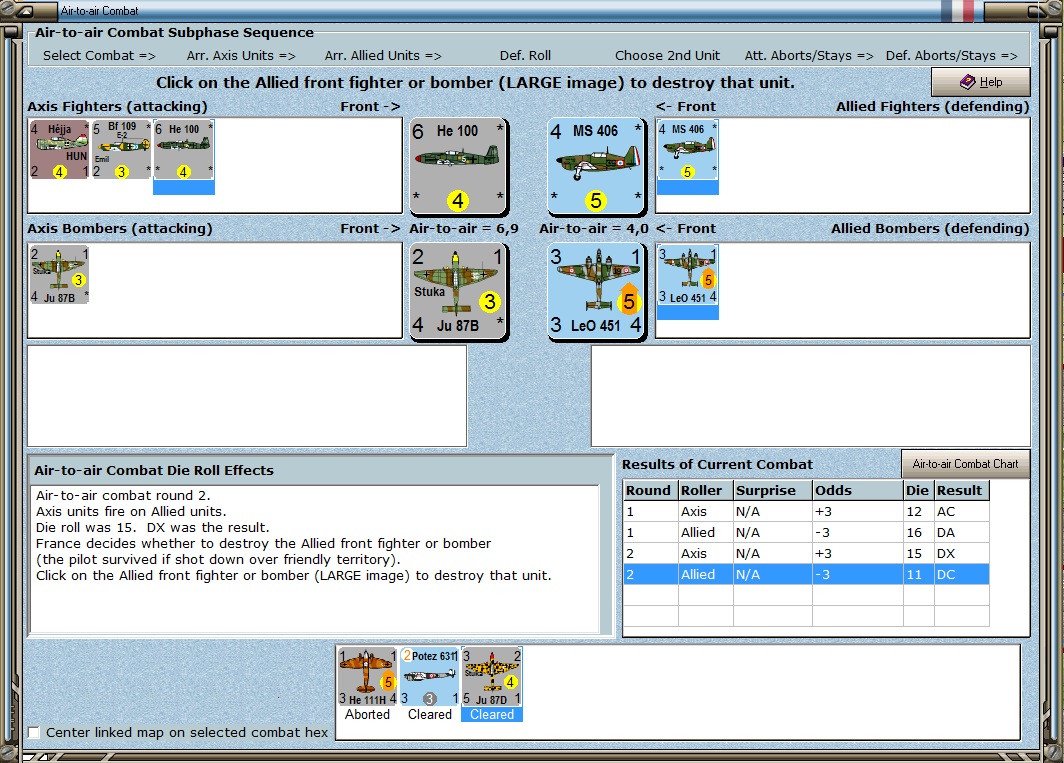
Task: Open the Air-to-air Combat Chart
Action: [965, 464]
